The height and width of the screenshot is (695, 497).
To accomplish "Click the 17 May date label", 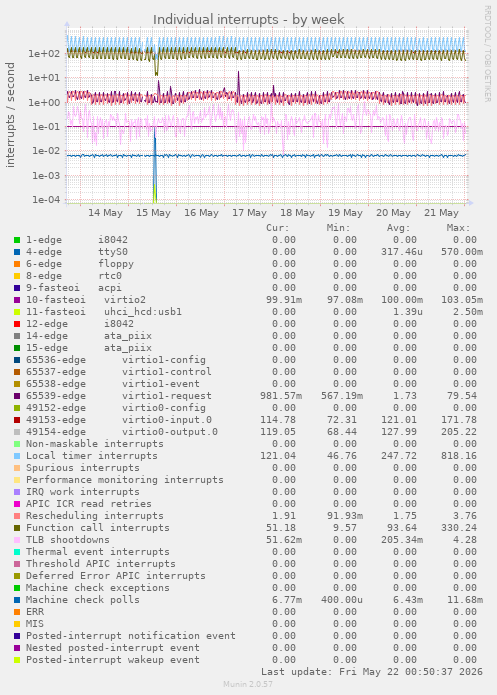I will (250, 213).
